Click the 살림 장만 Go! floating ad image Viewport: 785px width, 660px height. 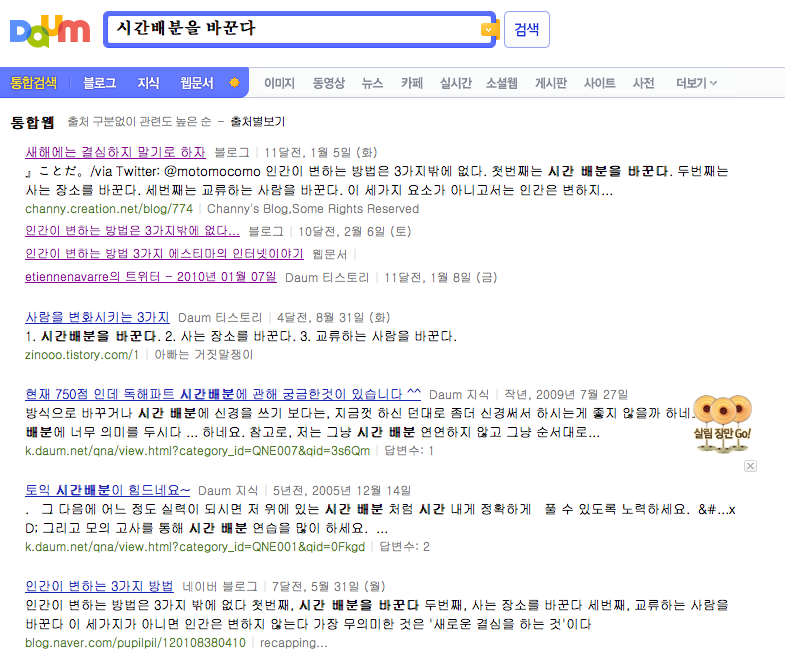tap(722, 423)
